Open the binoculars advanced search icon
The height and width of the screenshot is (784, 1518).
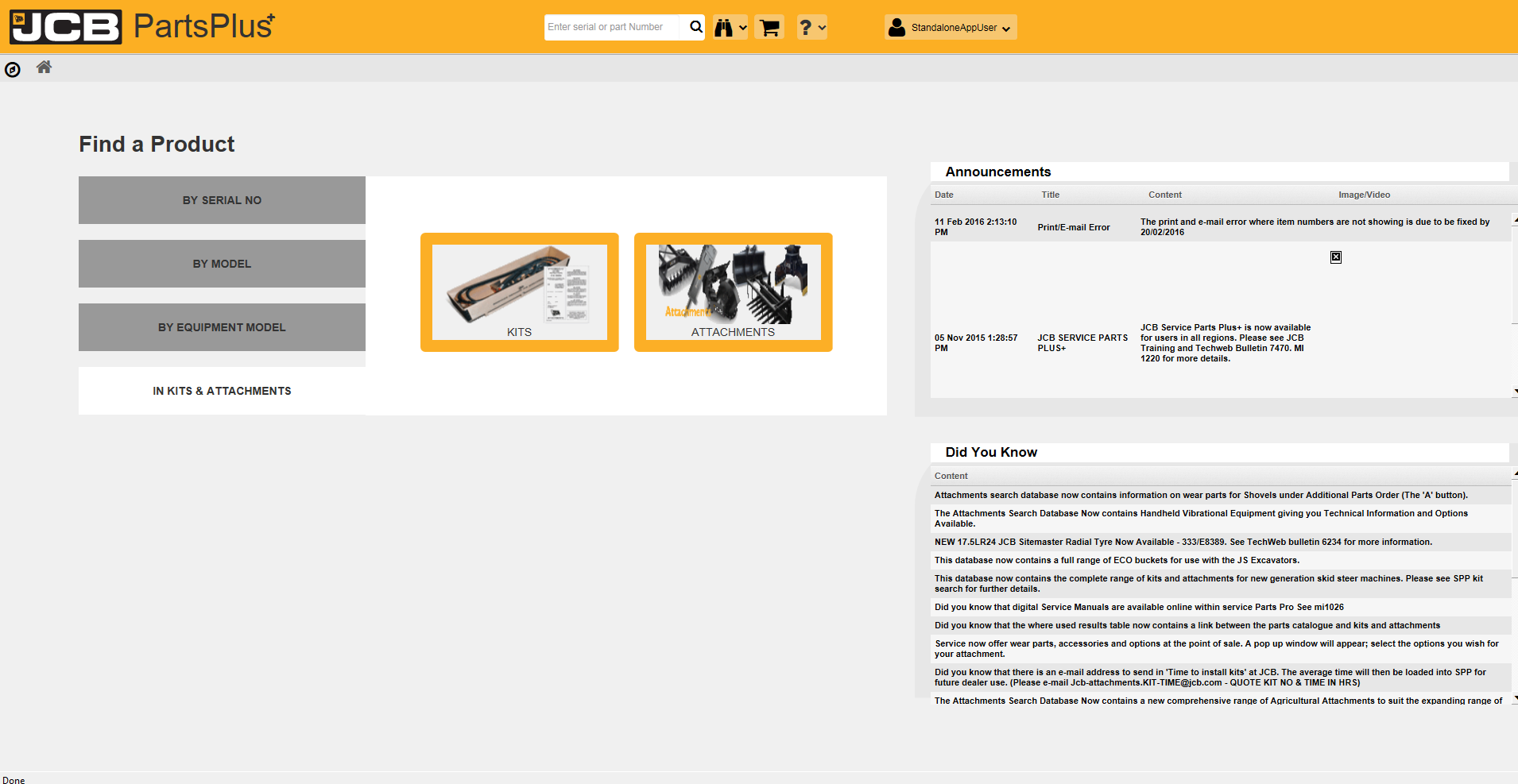[723, 28]
